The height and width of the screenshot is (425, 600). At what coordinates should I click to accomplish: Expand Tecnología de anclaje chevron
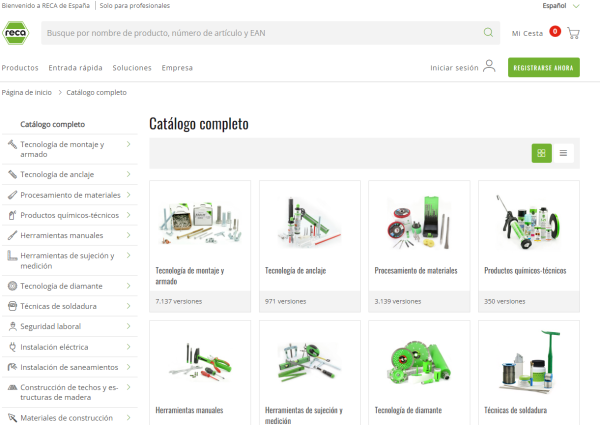[x=129, y=174]
